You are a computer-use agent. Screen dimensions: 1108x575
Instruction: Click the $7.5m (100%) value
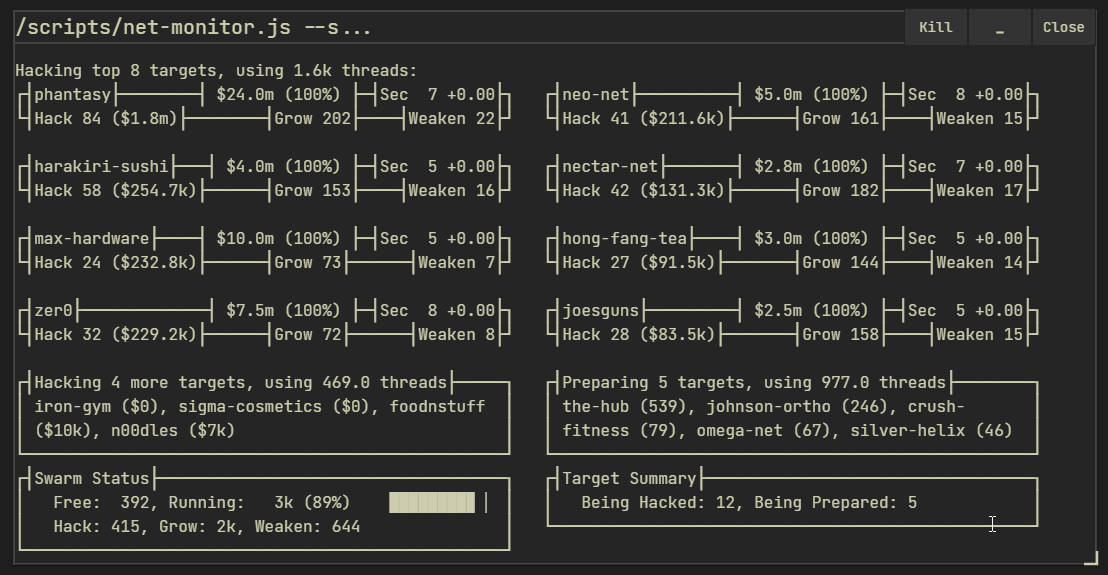(x=283, y=311)
